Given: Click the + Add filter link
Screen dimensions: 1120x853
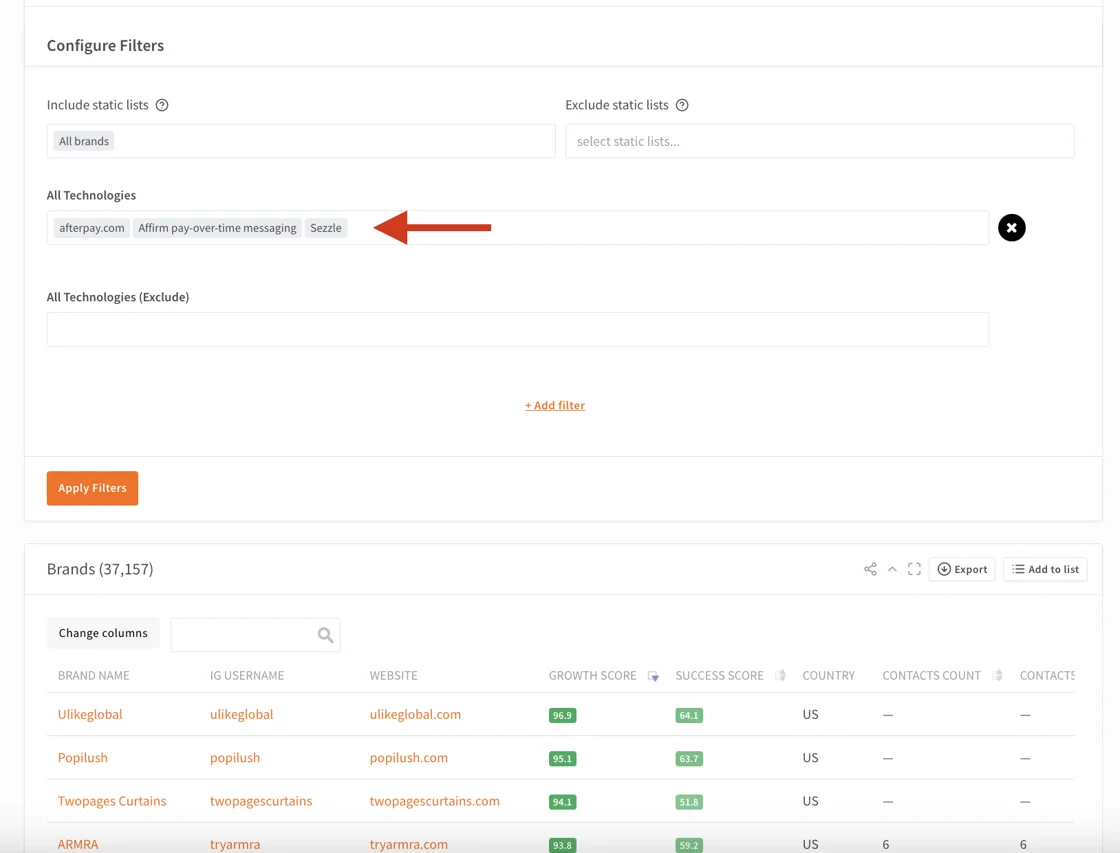Looking at the screenshot, I should coord(555,405).
